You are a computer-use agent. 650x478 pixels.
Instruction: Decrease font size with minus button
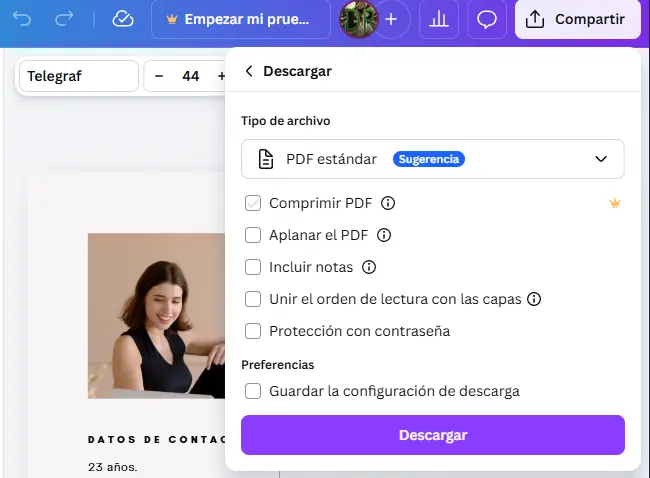[159, 76]
